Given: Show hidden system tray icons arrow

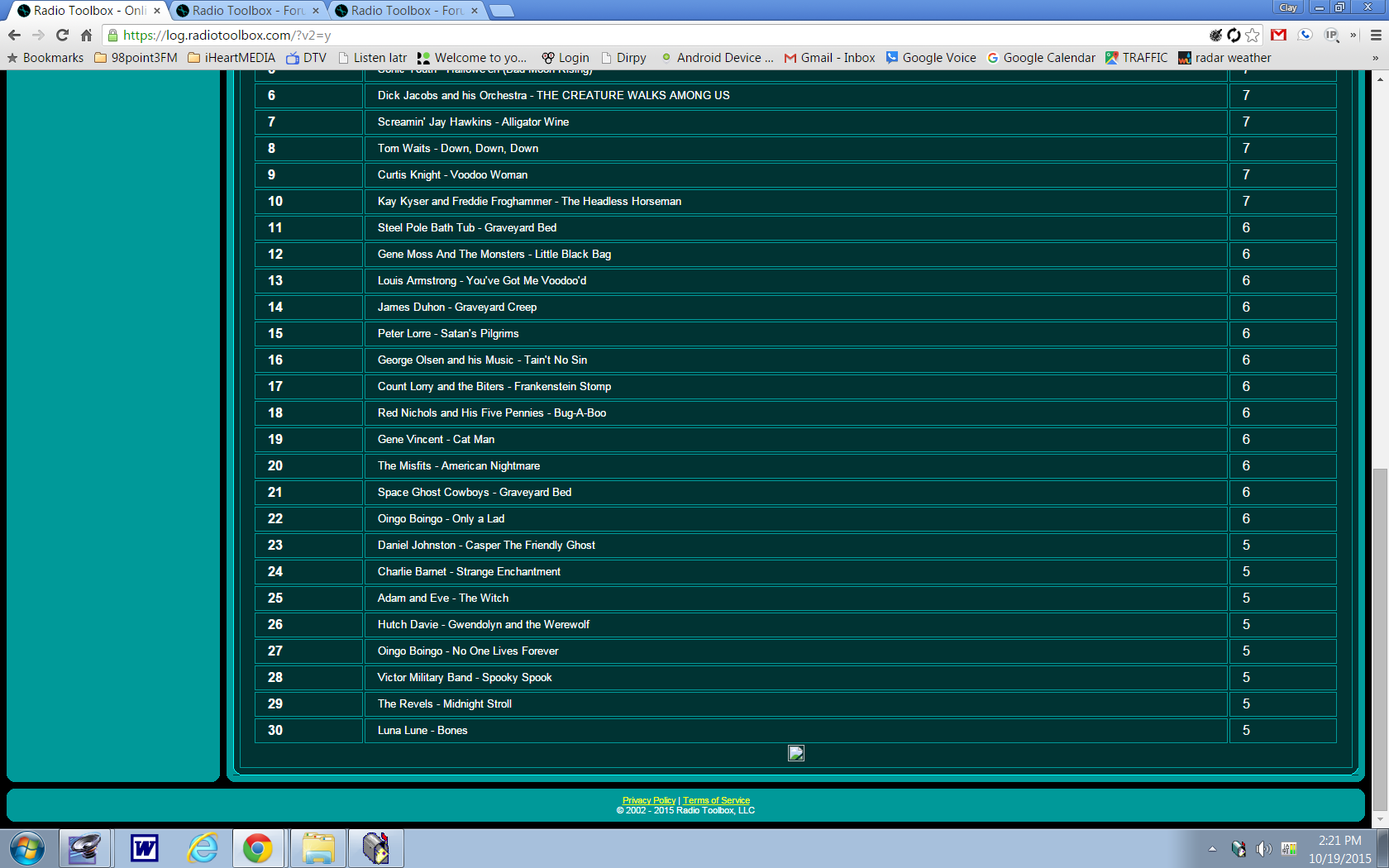Looking at the screenshot, I should point(1212,849).
